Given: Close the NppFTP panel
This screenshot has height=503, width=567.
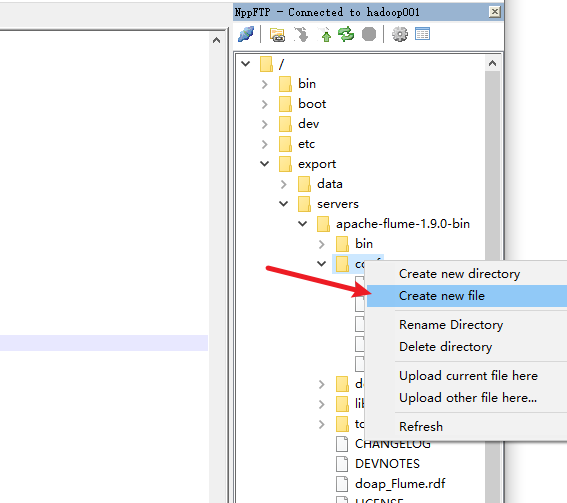Looking at the screenshot, I should click(495, 12).
